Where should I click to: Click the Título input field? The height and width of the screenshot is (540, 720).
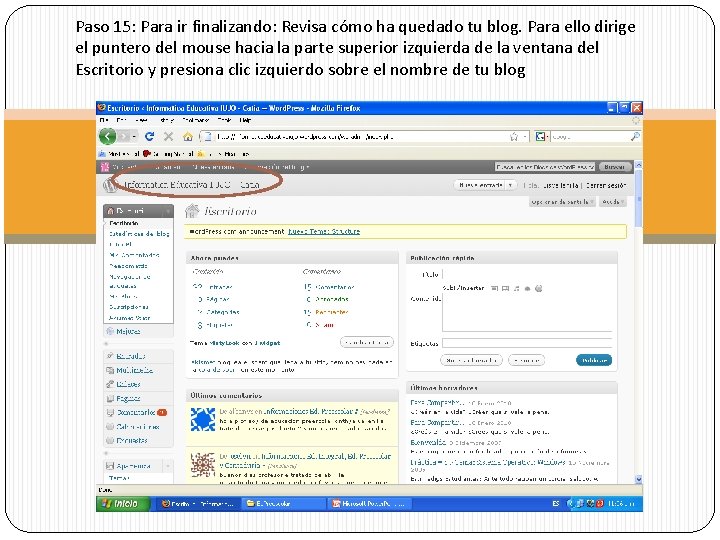pyautogui.click(x=527, y=275)
